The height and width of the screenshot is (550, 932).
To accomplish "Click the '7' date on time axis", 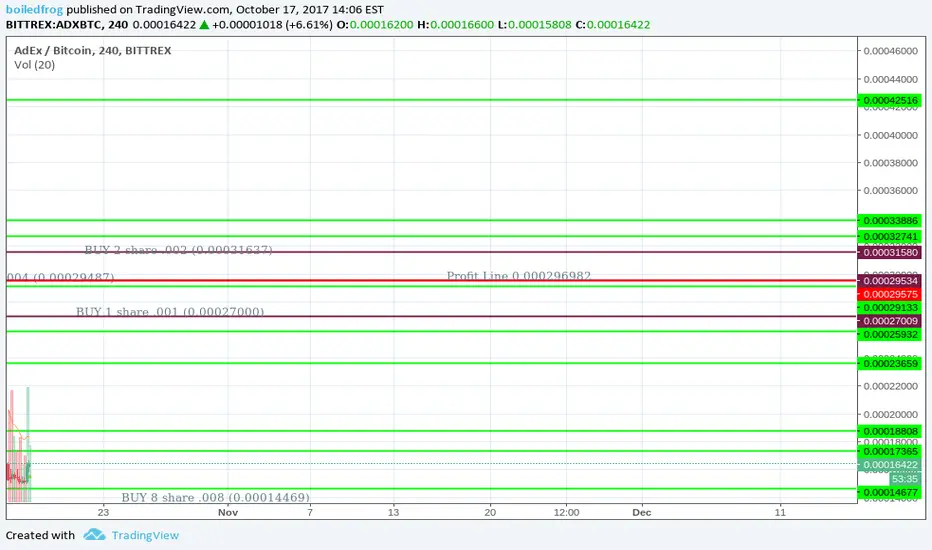I will pos(310,512).
